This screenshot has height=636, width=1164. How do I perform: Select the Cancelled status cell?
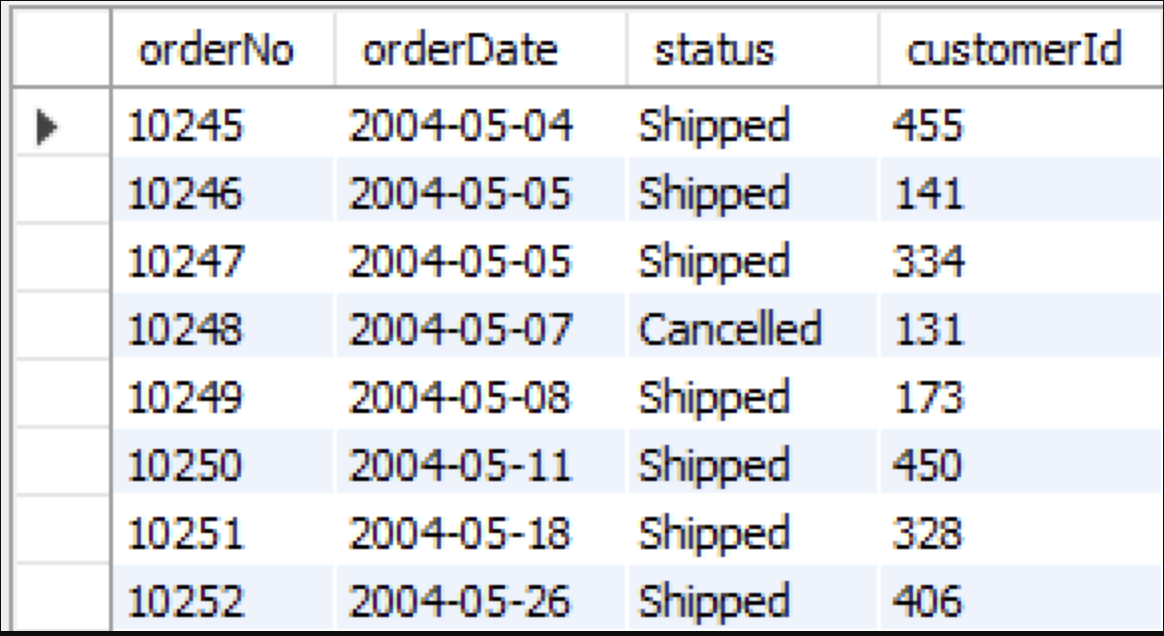pos(753,328)
